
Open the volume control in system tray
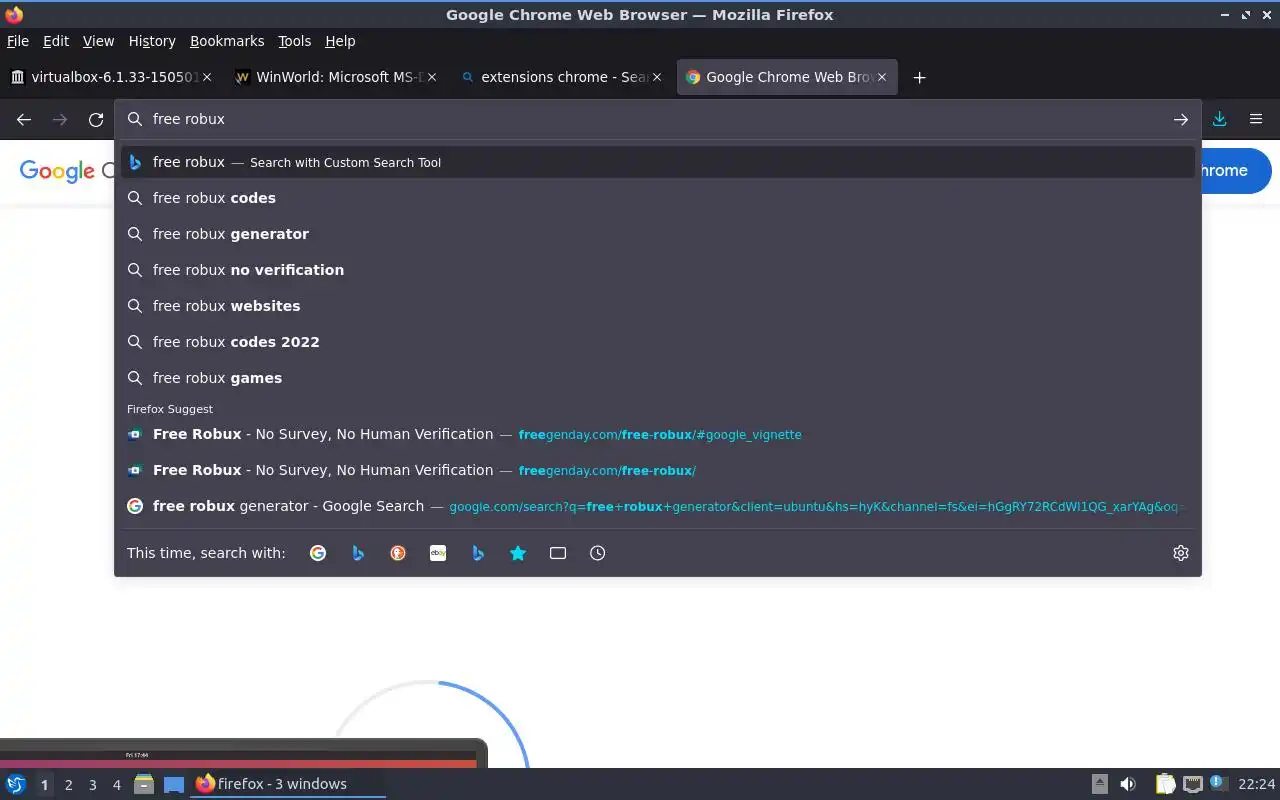pyautogui.click(x=1128, y=784)
